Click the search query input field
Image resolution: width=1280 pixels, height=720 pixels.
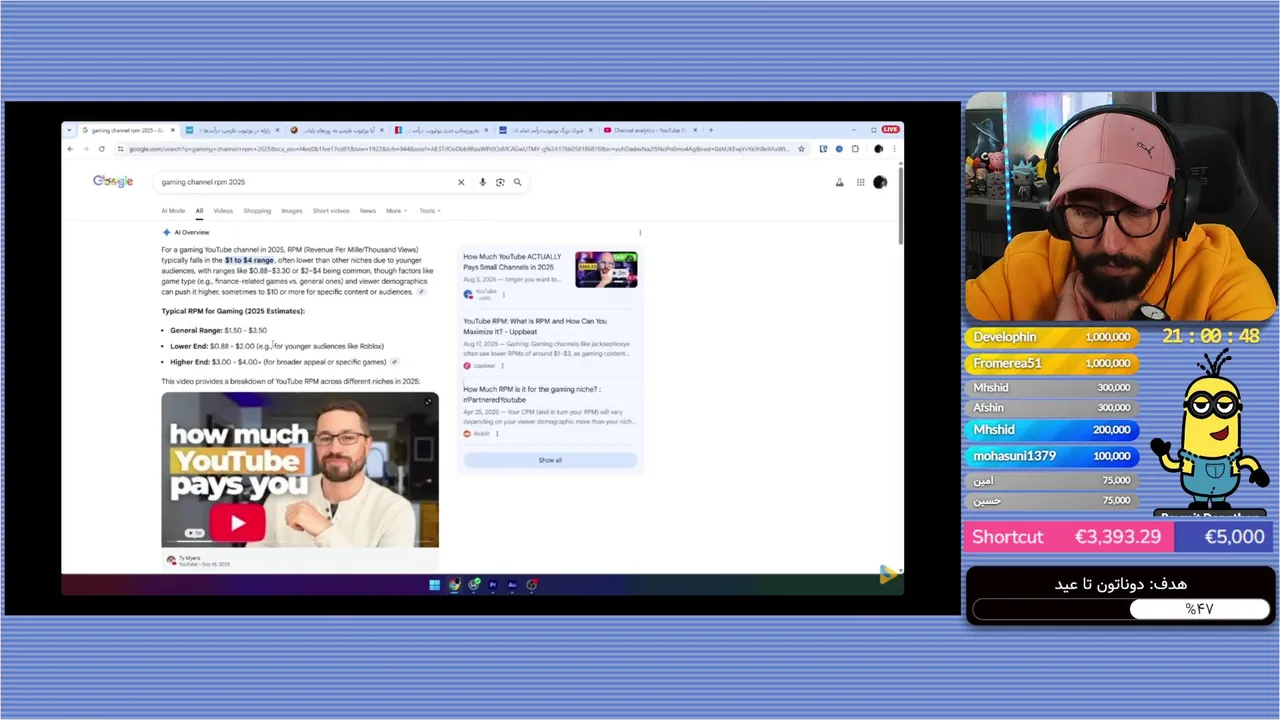tap(305, 182)
